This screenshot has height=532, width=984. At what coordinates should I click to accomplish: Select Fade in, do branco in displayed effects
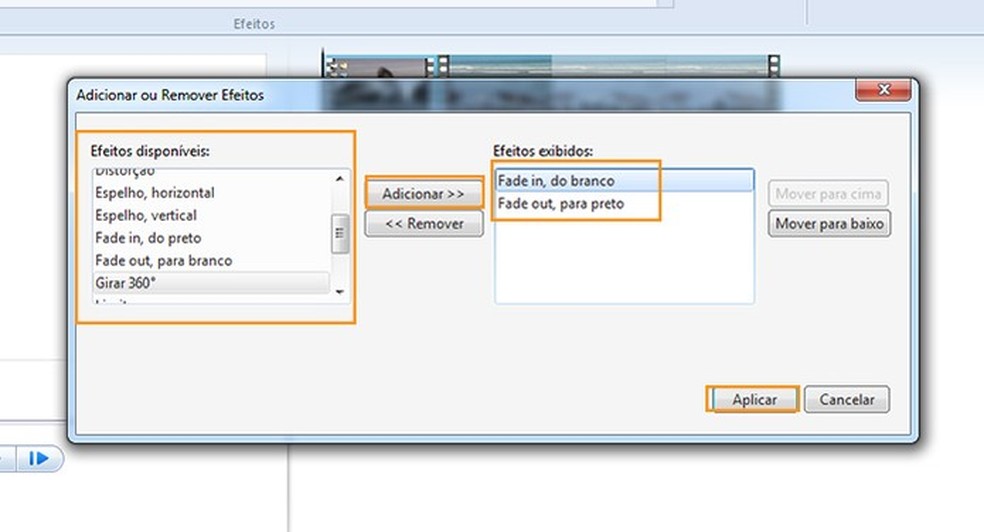point(624,181)
